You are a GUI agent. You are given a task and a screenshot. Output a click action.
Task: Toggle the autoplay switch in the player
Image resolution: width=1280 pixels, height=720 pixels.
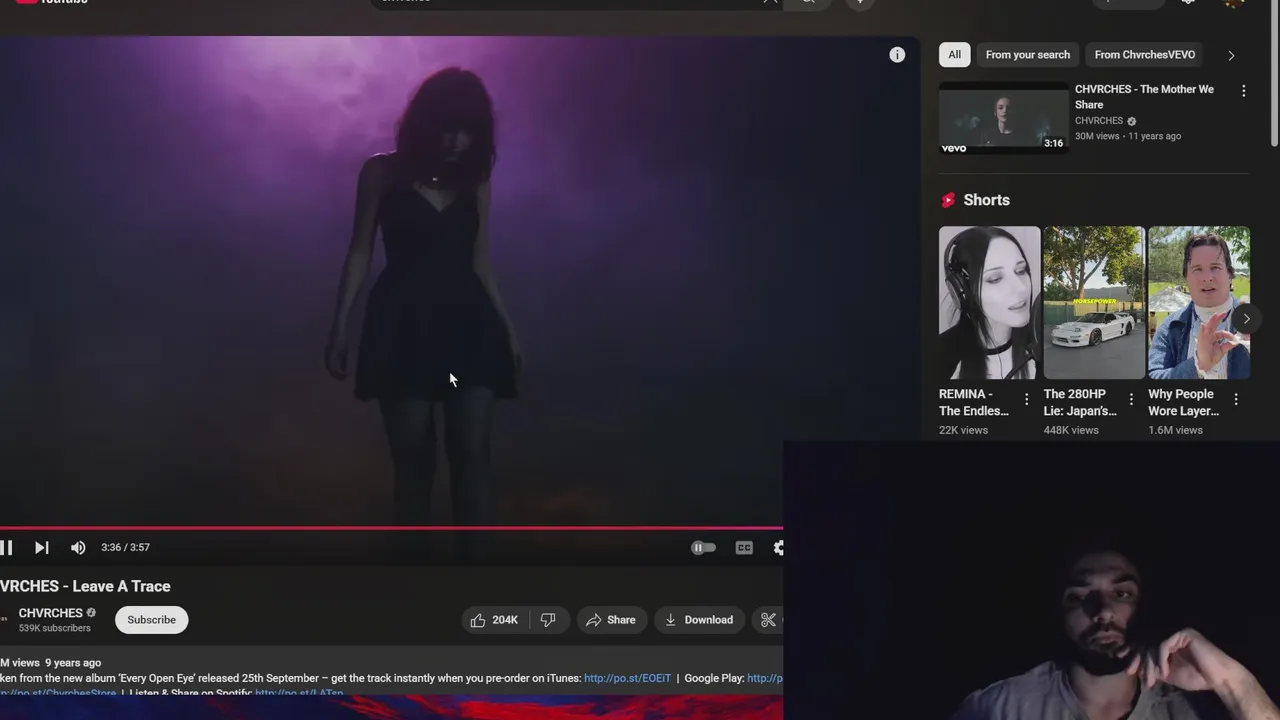tap(703, 547)
